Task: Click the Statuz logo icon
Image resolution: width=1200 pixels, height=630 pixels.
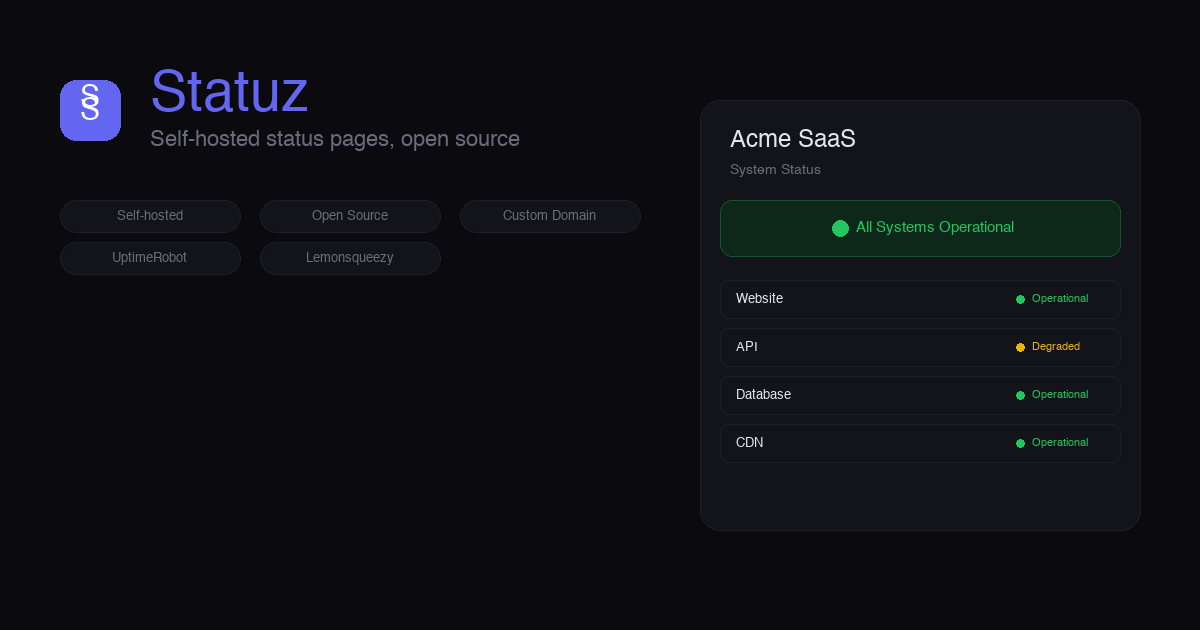Action: pos(90,110)
